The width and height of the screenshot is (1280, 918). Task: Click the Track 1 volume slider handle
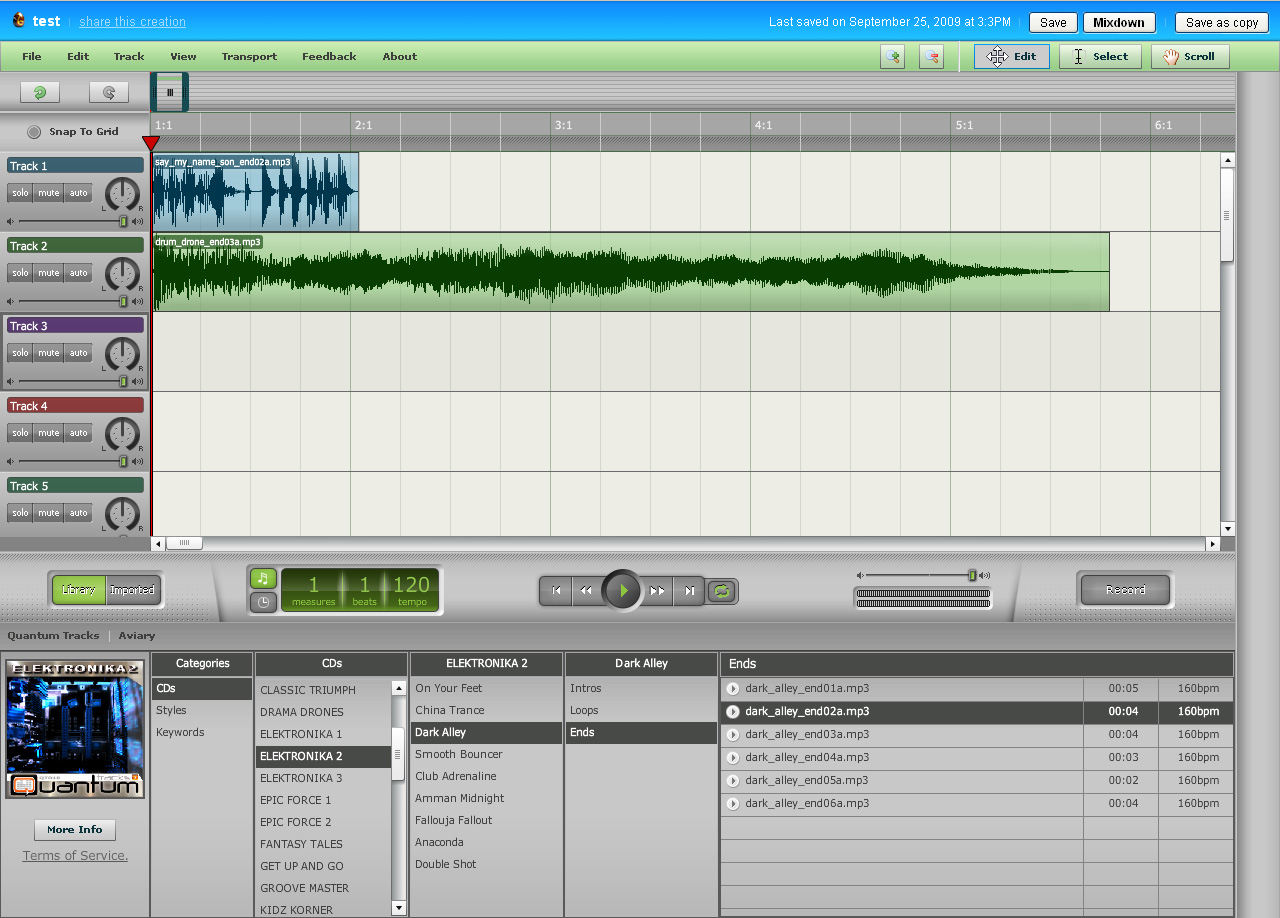click(123, 221)
